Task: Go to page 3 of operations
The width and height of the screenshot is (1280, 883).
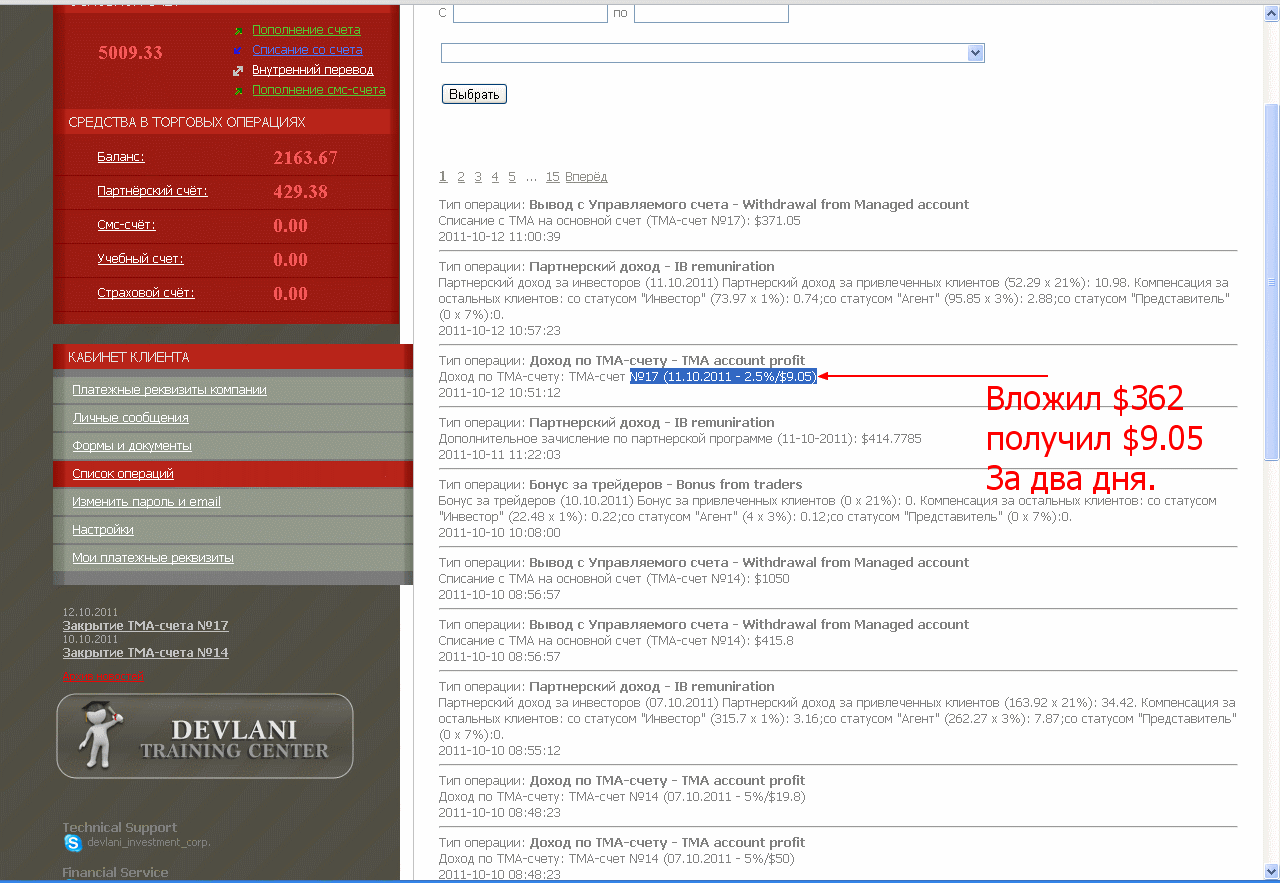Action: (478, 177)
